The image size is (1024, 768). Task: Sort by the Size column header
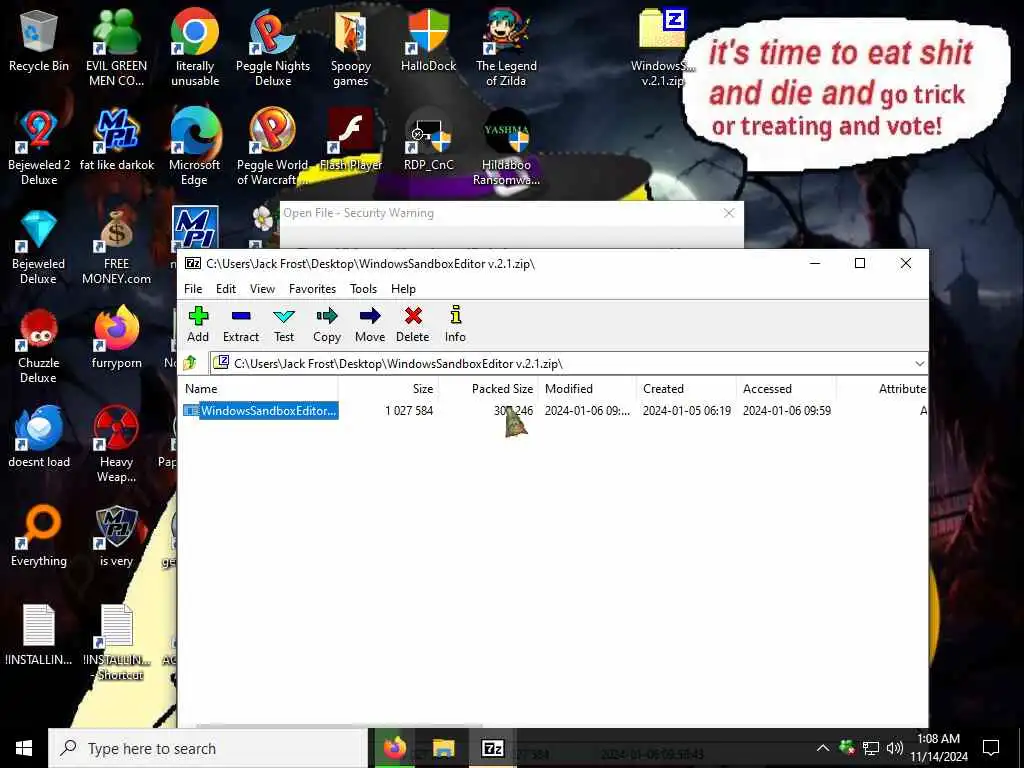[388, 389]
